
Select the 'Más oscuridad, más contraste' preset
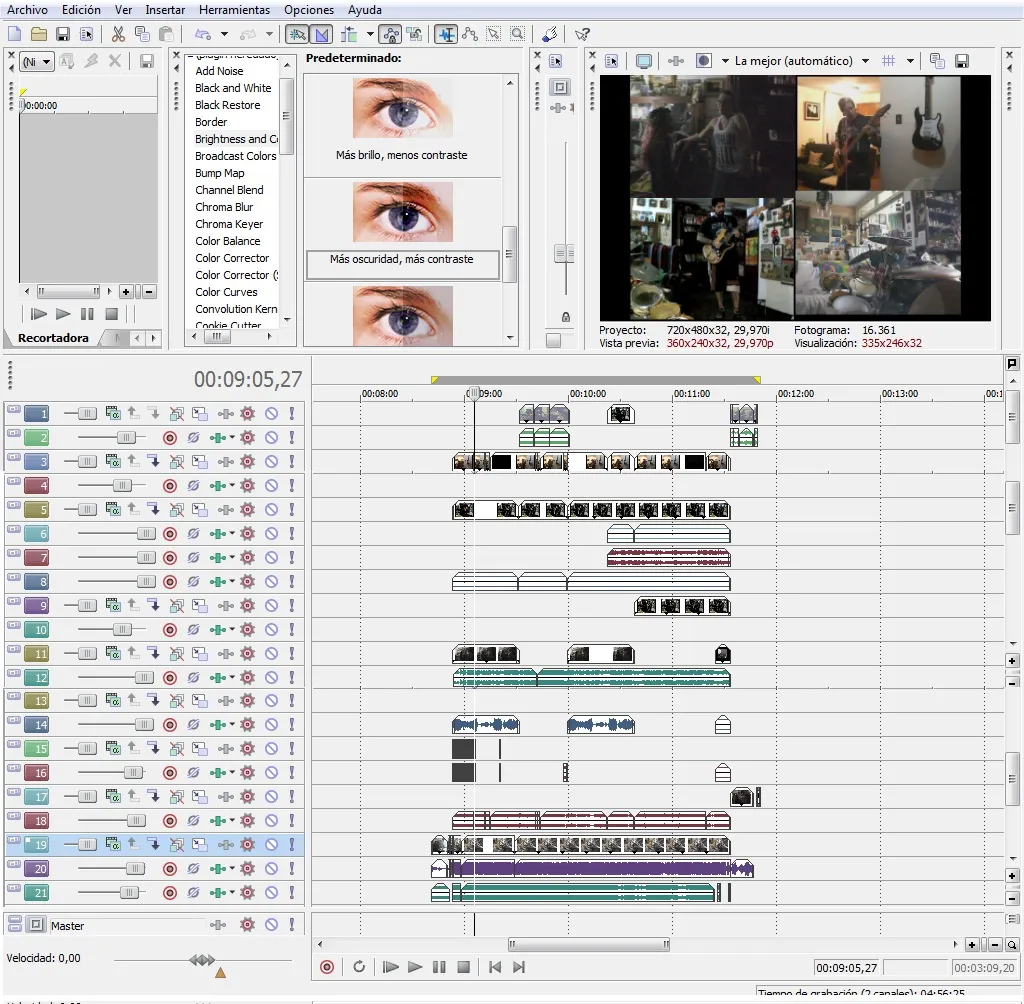click(x=401, y=260)
